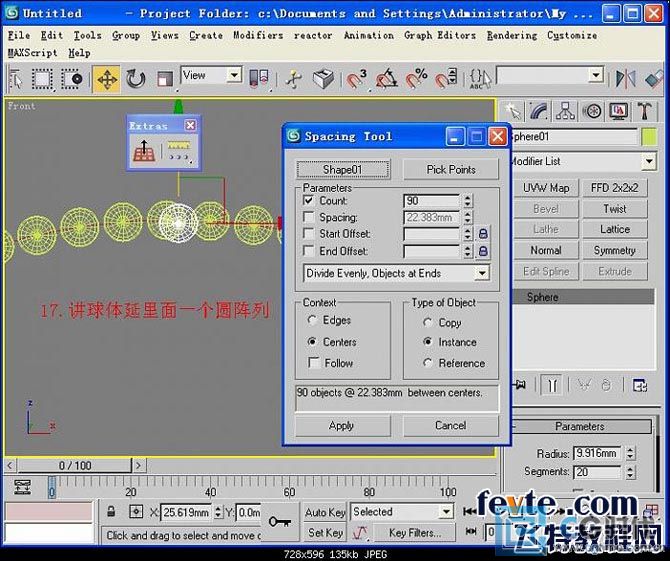Toggle the Spinner Snap icon

click(x=446, y=79)
